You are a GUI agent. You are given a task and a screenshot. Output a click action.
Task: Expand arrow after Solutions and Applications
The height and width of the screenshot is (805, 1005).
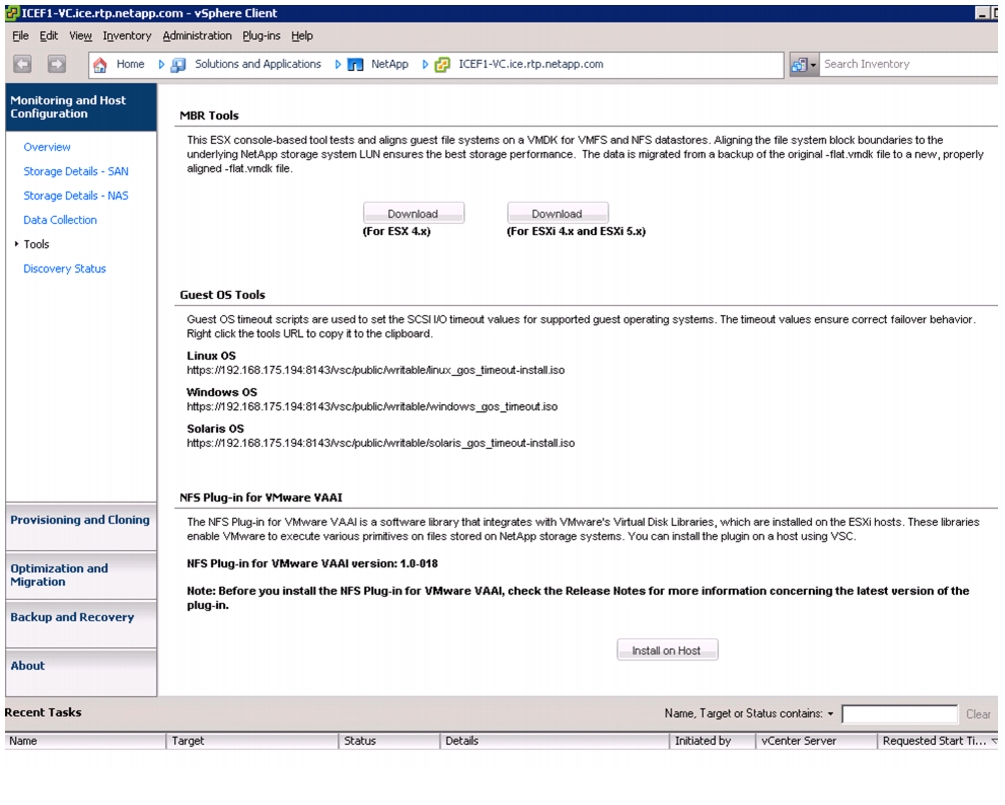click(337, 64)
